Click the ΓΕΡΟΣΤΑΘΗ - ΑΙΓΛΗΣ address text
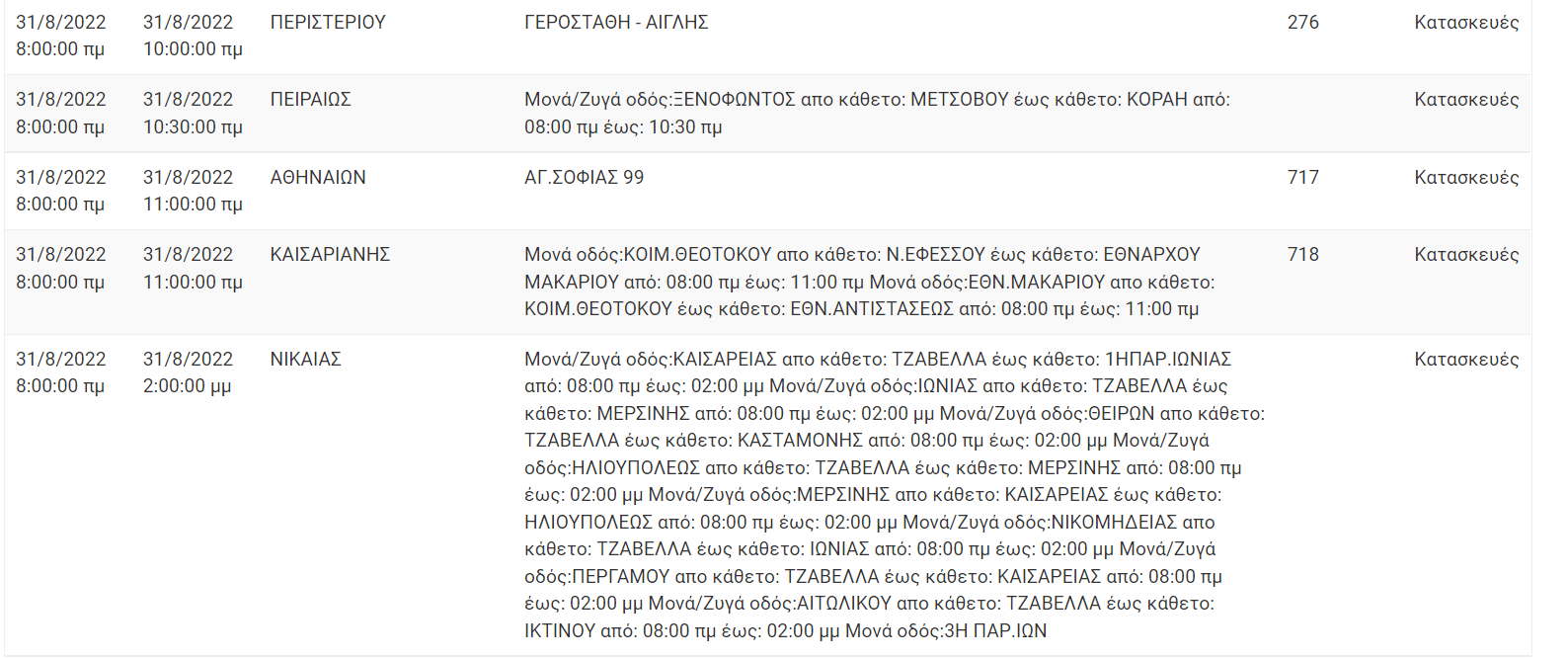1568x659 pixels. click(616, 22)
